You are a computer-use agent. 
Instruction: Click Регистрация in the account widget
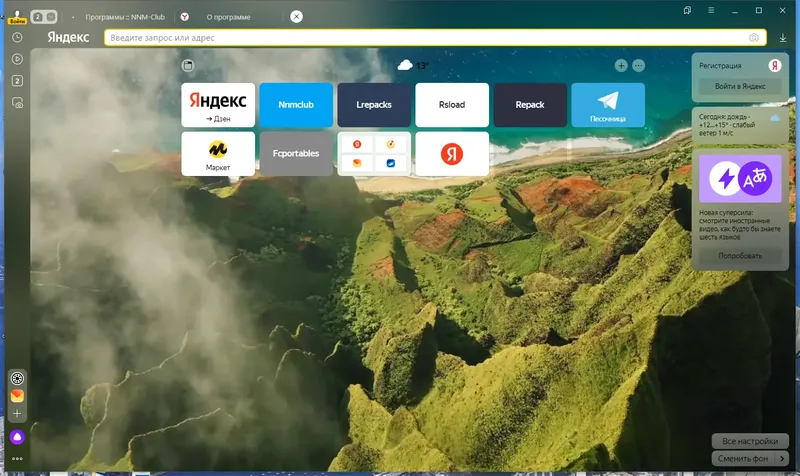coord(720,65)
